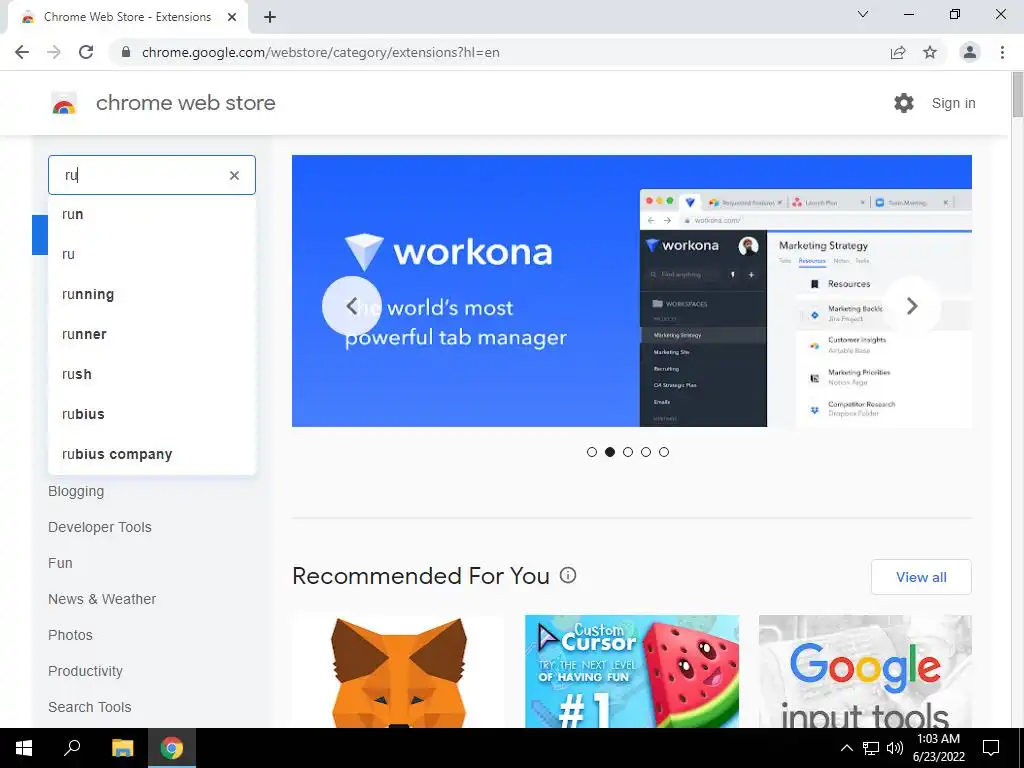Choose 'ru' search suggestion
The width and height of the screenshot is (1024, 768).
(152, 255)
